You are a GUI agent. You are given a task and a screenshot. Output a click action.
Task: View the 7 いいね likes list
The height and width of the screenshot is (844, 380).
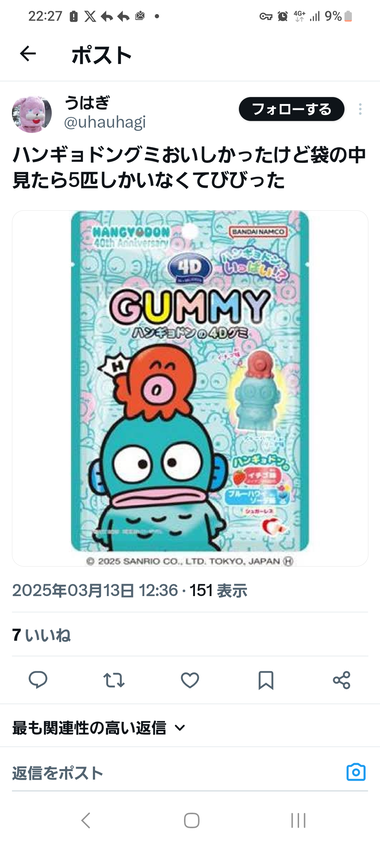(x=41, y=635)
